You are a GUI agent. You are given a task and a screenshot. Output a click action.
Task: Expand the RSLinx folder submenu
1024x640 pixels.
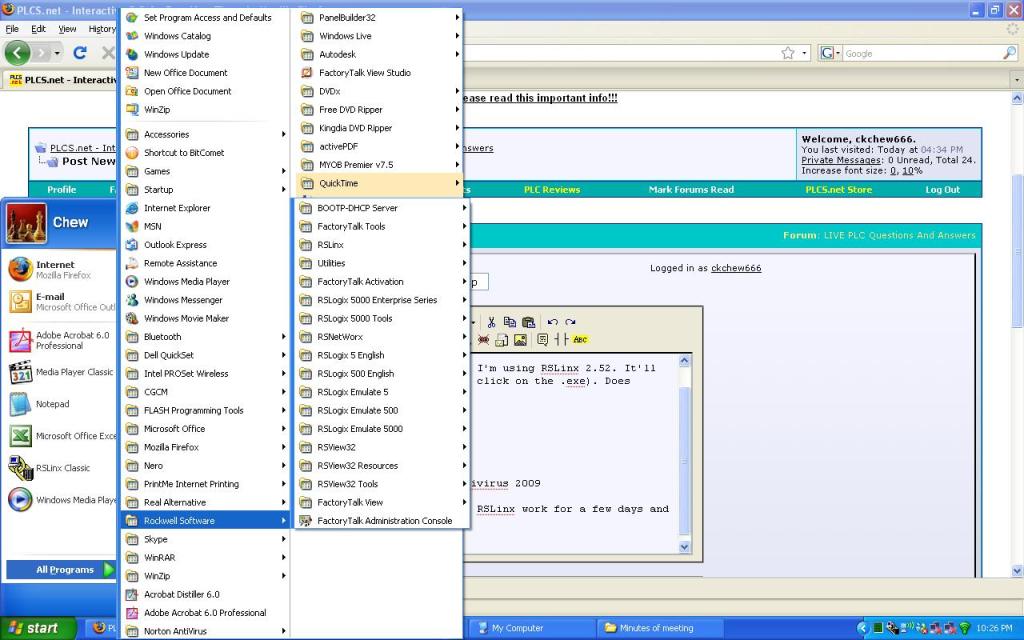point(381,245)
